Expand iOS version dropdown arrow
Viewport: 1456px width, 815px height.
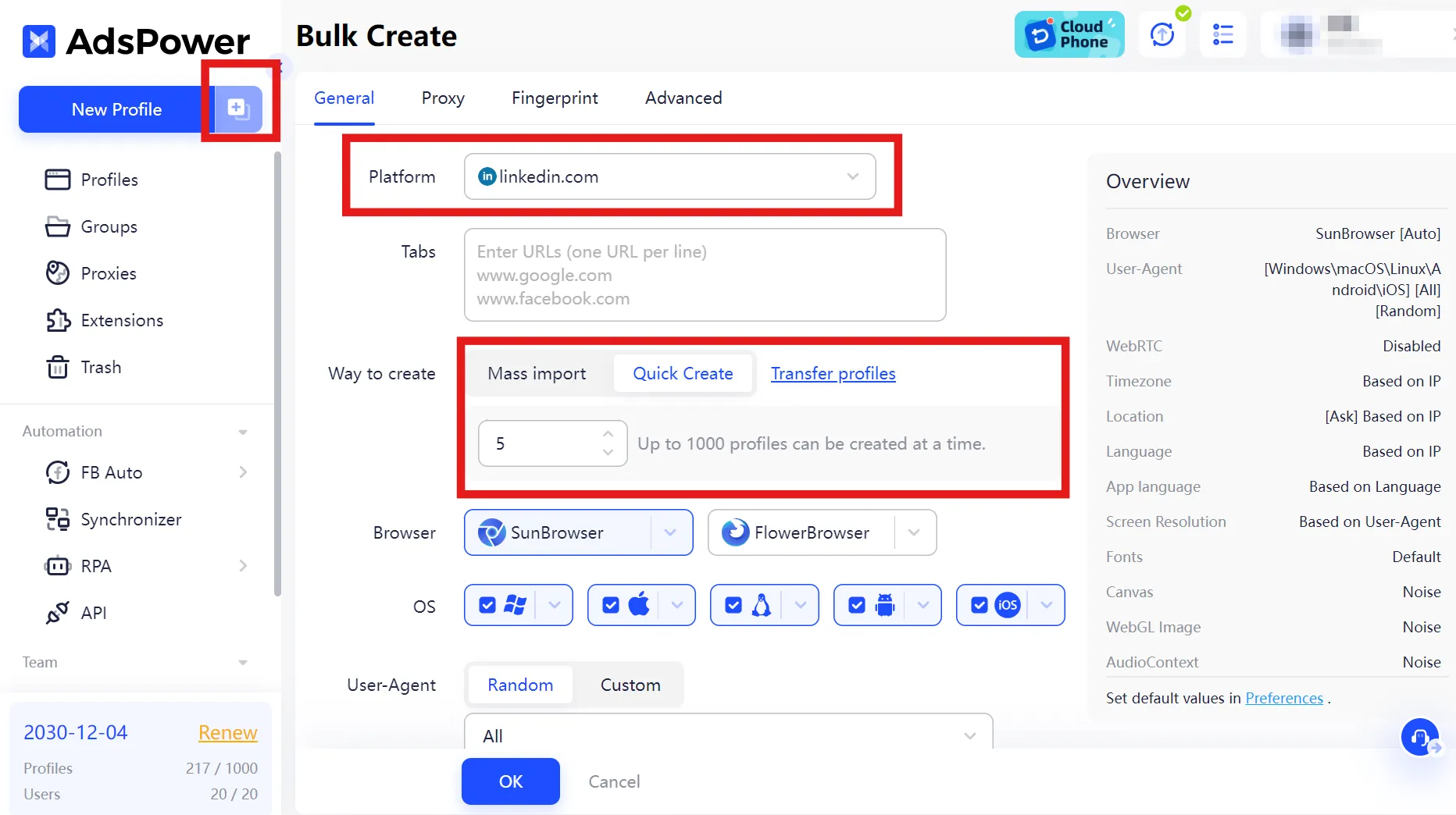(1047, 605)
